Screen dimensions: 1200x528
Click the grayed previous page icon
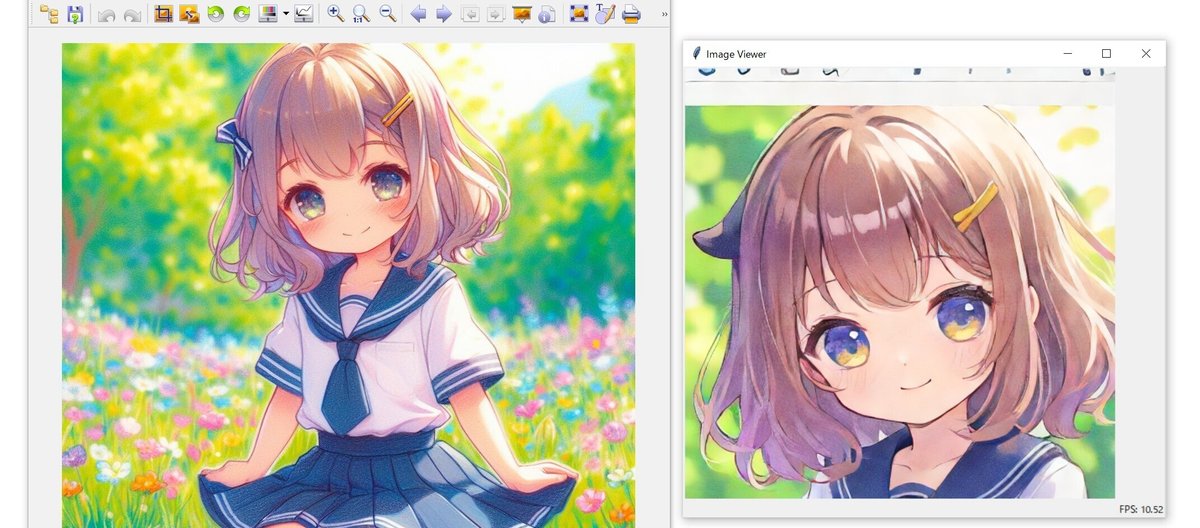(470, 14)
